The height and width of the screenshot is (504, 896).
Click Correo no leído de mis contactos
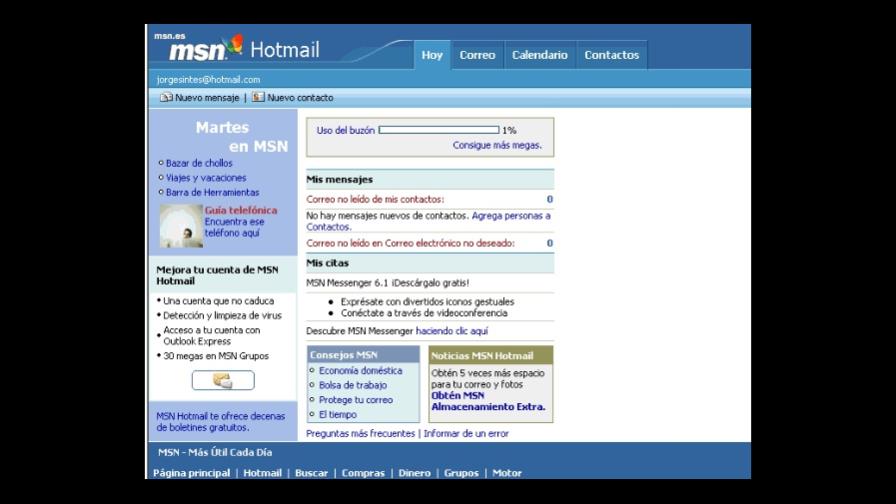click(375, 199)
